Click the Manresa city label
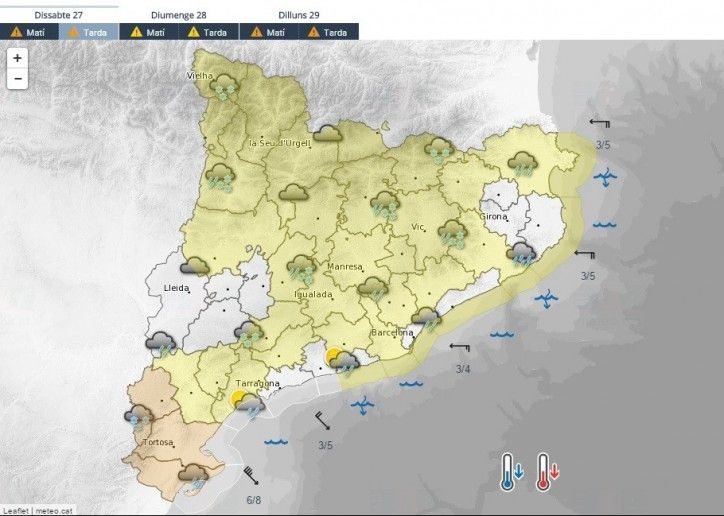This screenshot has width=724, height=516. [344, 267]
